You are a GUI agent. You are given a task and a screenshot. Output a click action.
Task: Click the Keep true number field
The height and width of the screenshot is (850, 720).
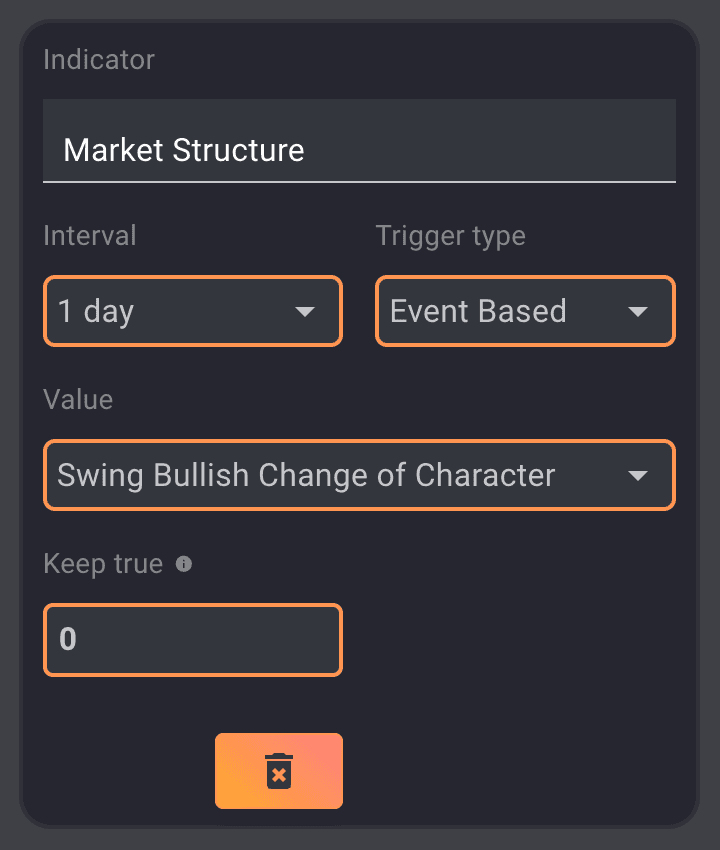pos(193,640)
